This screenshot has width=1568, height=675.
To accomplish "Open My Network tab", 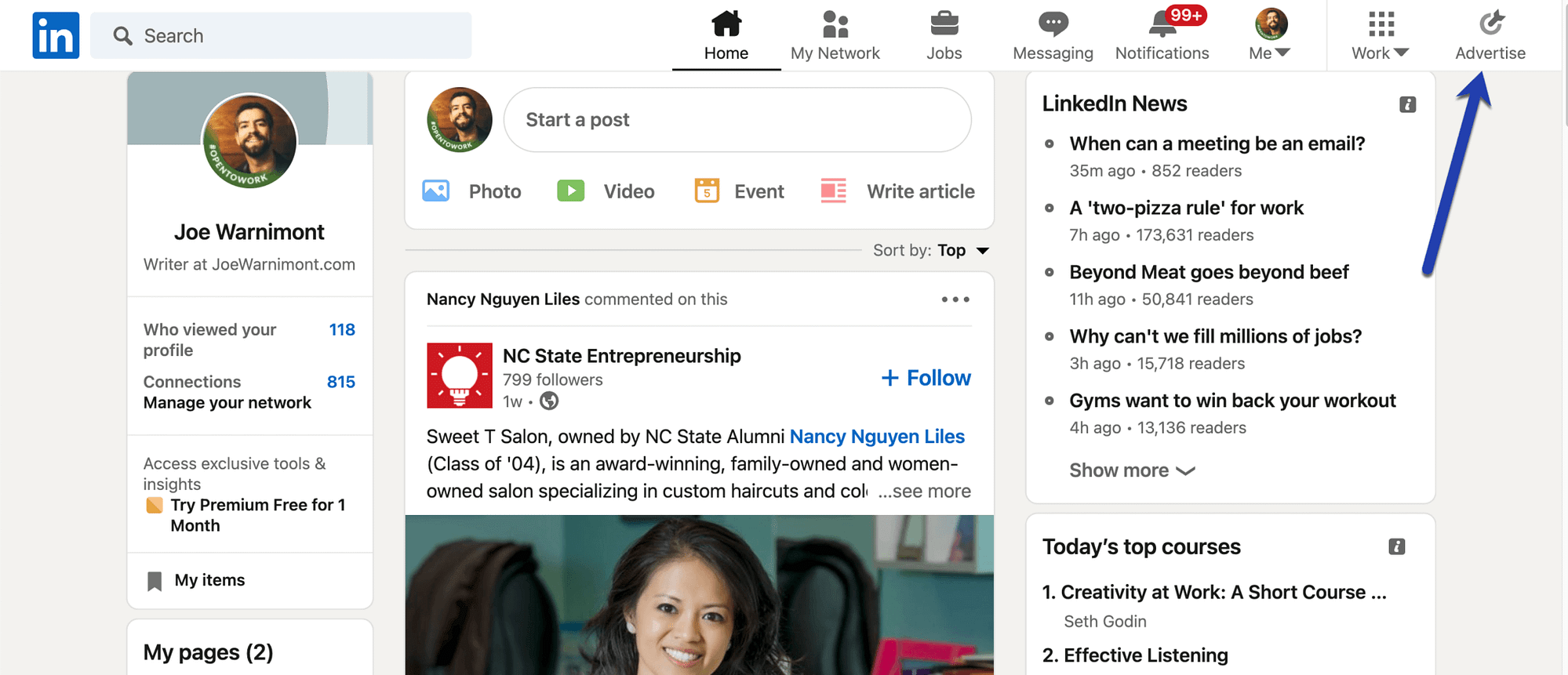I will pyautogui.click(x=835, y=36).
